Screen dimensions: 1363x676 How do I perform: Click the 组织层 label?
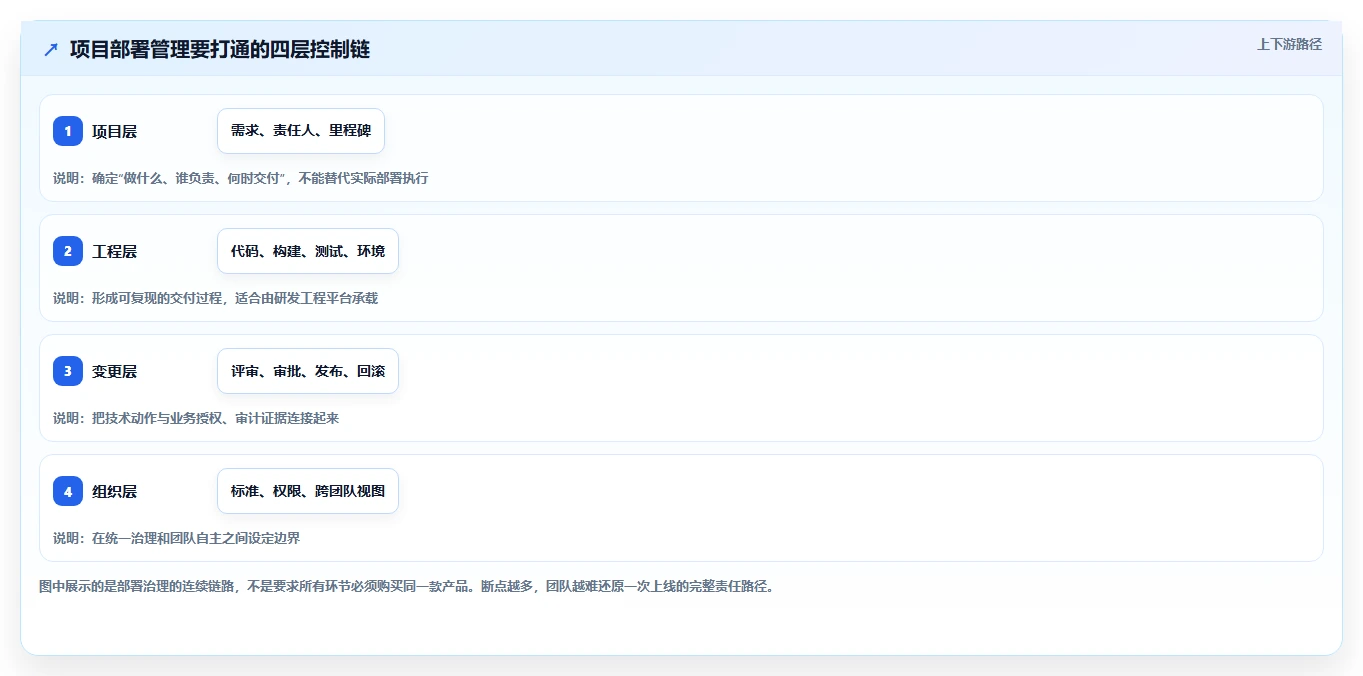[x=114, y=491]
